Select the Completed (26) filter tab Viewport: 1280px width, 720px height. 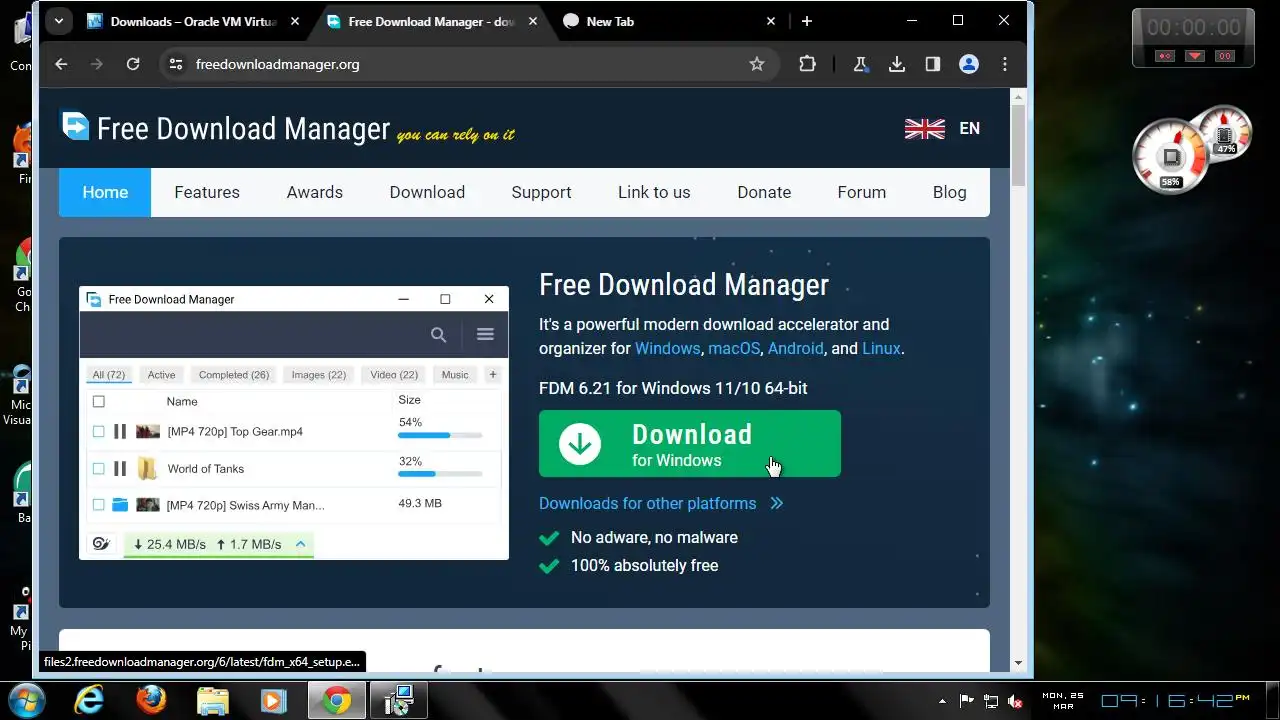pos(234,375)
